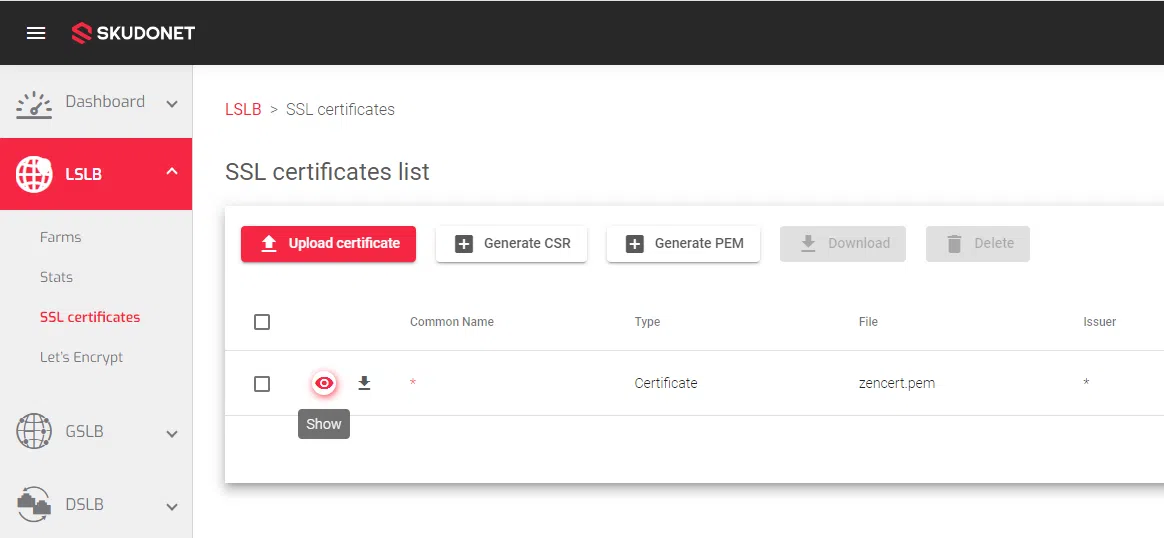This screenshot has width=1164, height=538.
Task: Check the zencert.pem row checkbox
Action: (x=262, y=384)
